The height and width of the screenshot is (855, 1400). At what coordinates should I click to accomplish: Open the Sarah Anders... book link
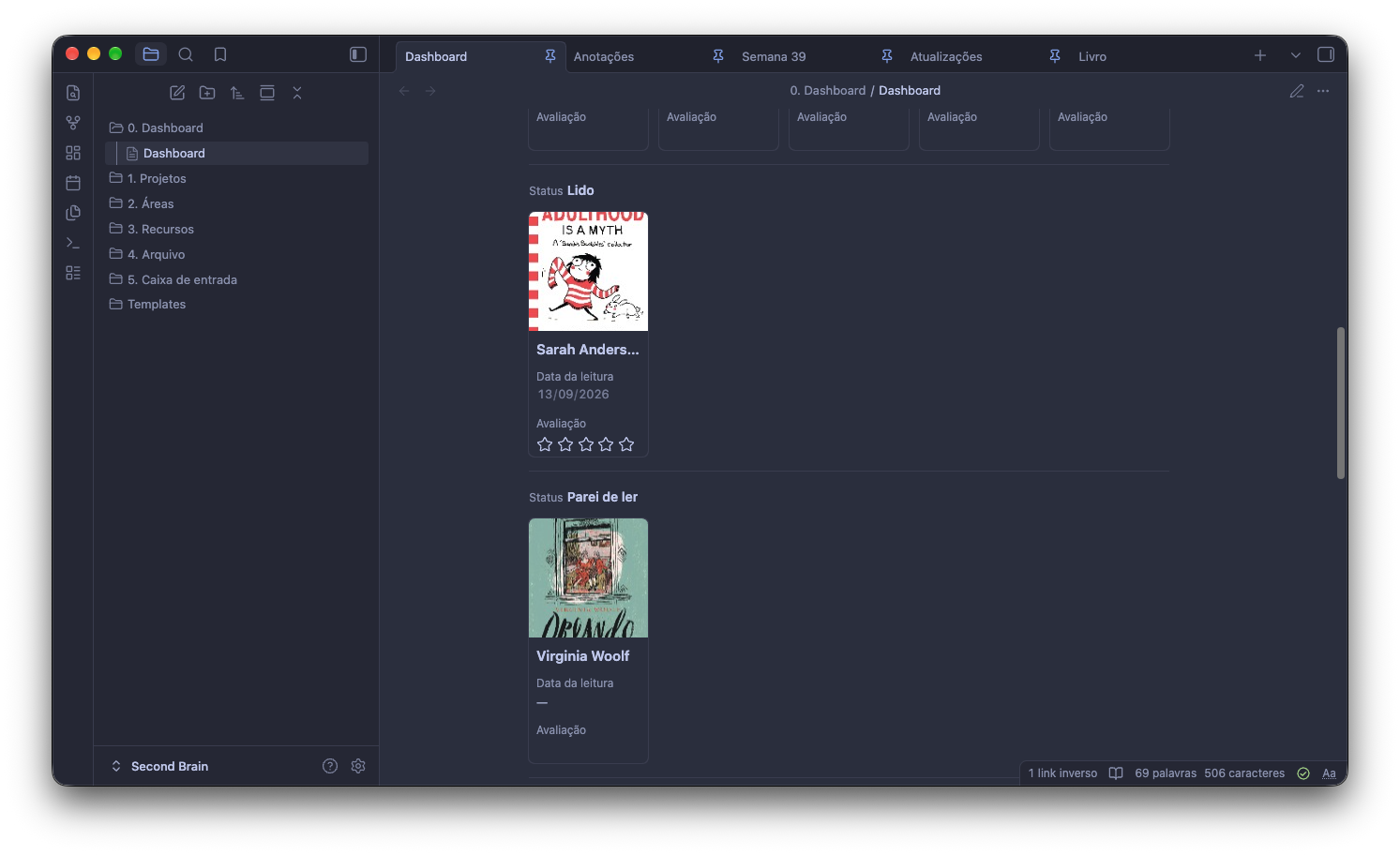(x=588, y=350)
